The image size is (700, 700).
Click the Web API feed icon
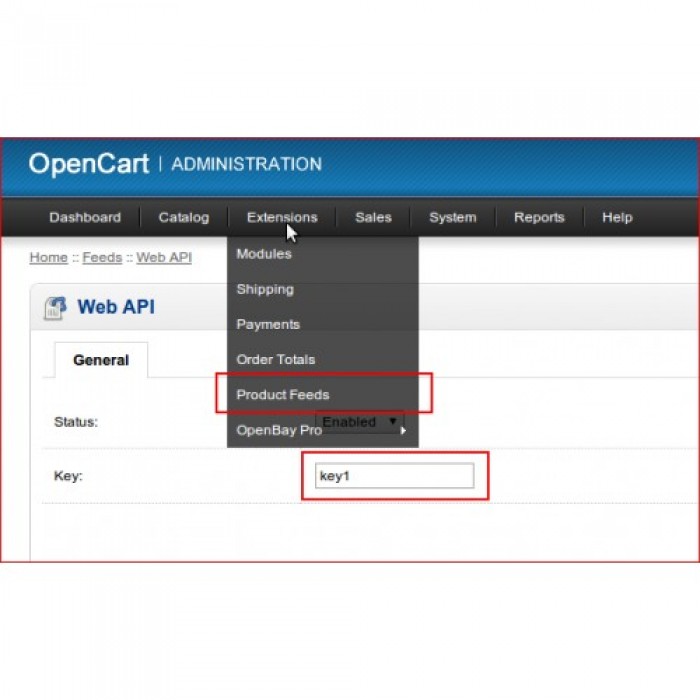55,308
